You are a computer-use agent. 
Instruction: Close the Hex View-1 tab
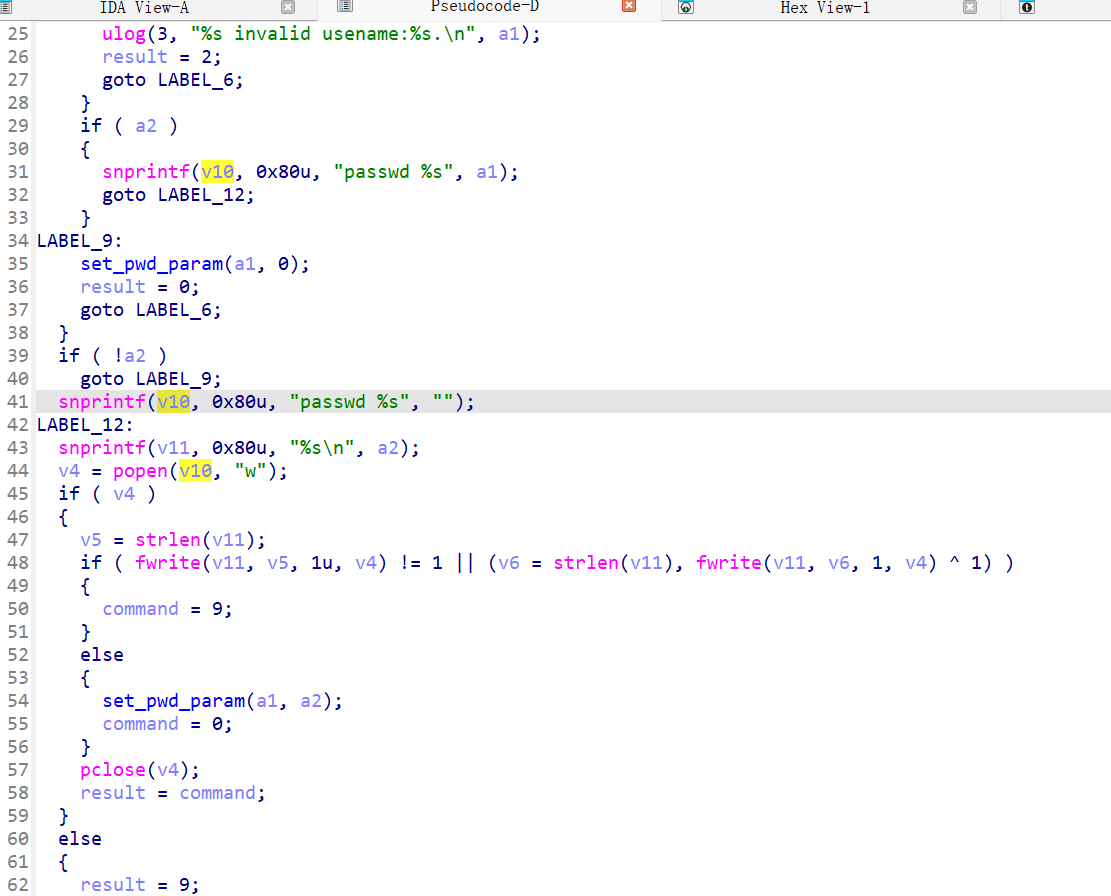point(970,7)
